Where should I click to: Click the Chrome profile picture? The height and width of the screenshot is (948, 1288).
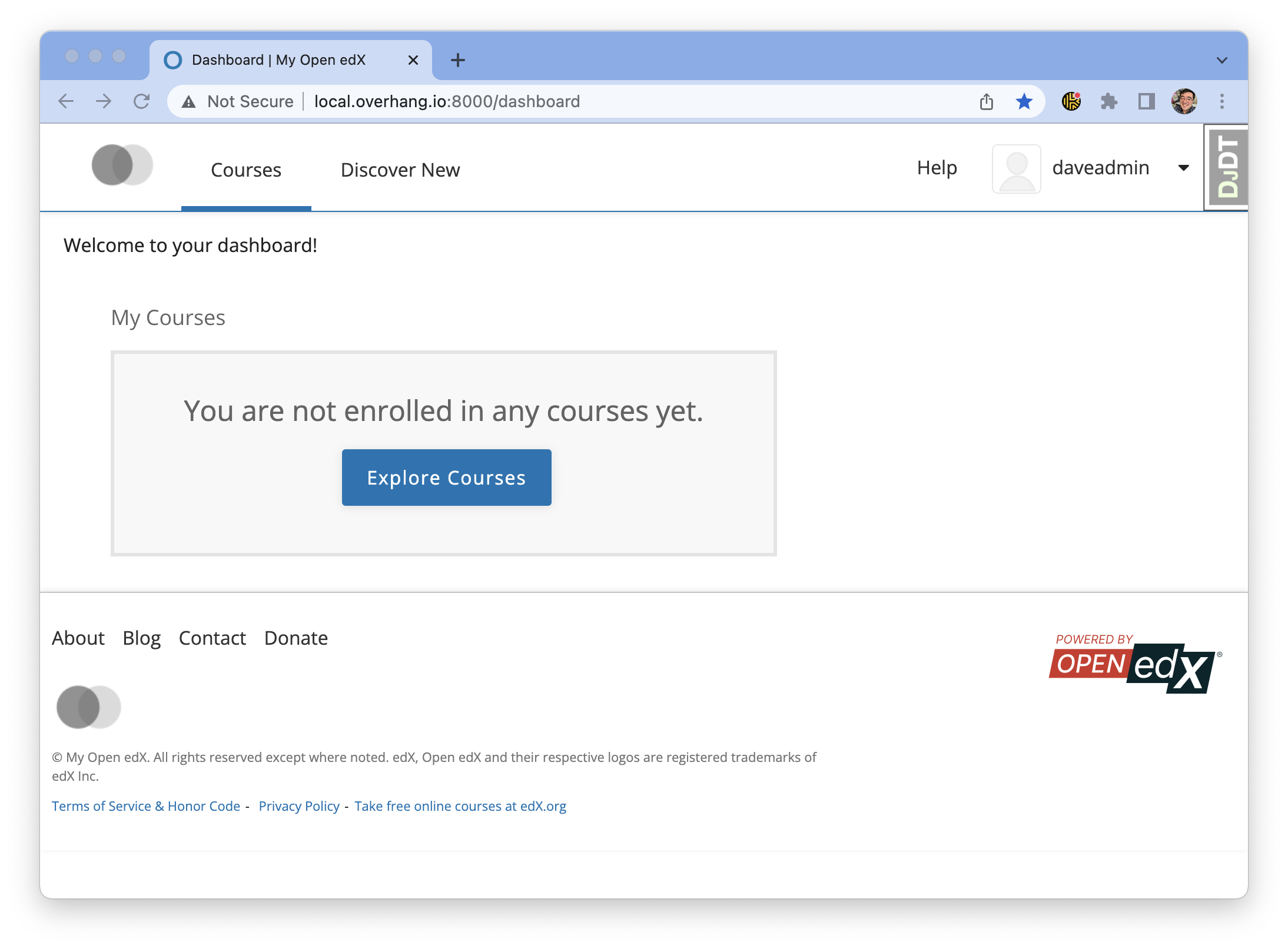(x=1185, y=101)
